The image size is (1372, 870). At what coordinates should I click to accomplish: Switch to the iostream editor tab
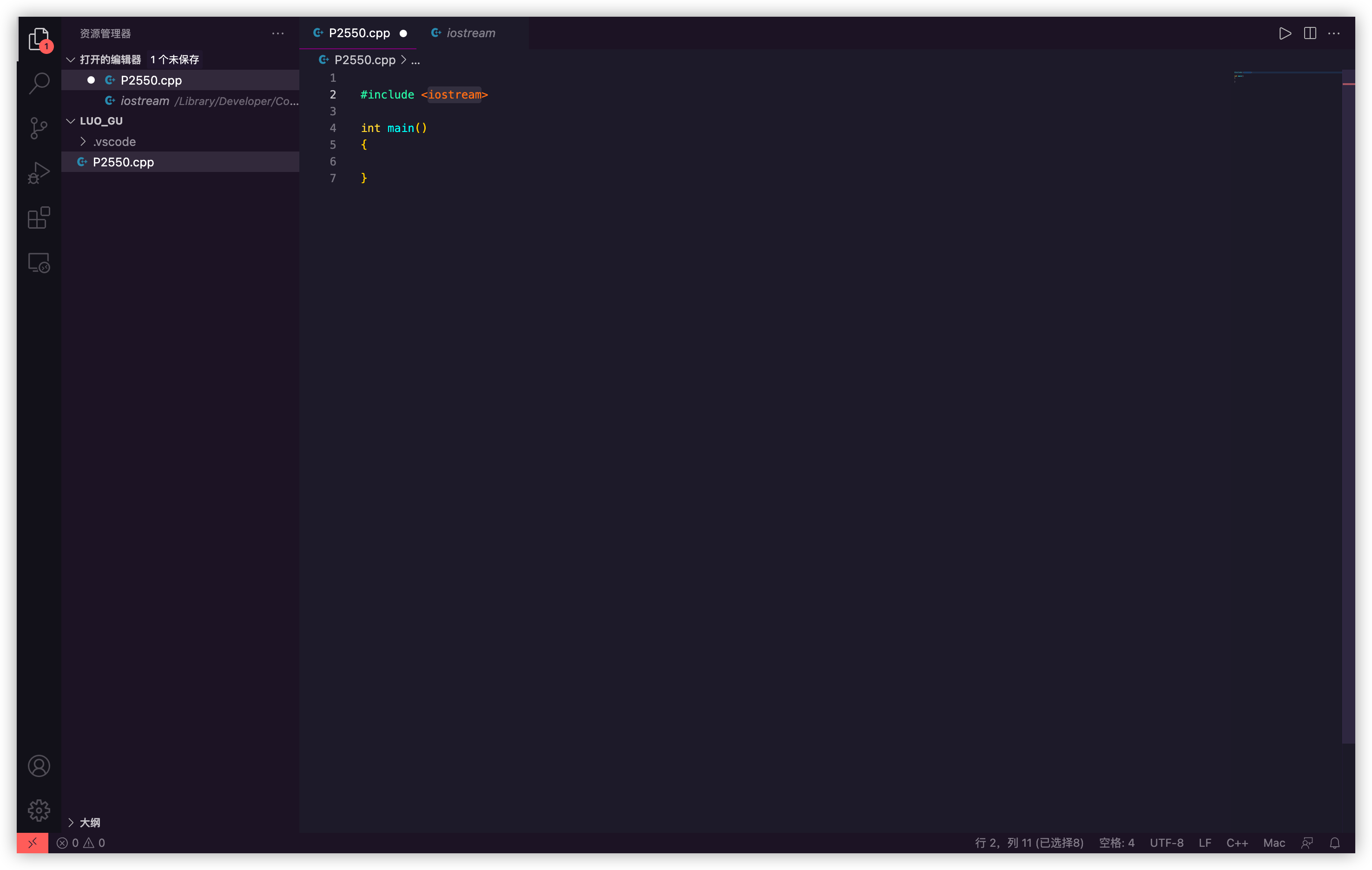tap(471, 33)
